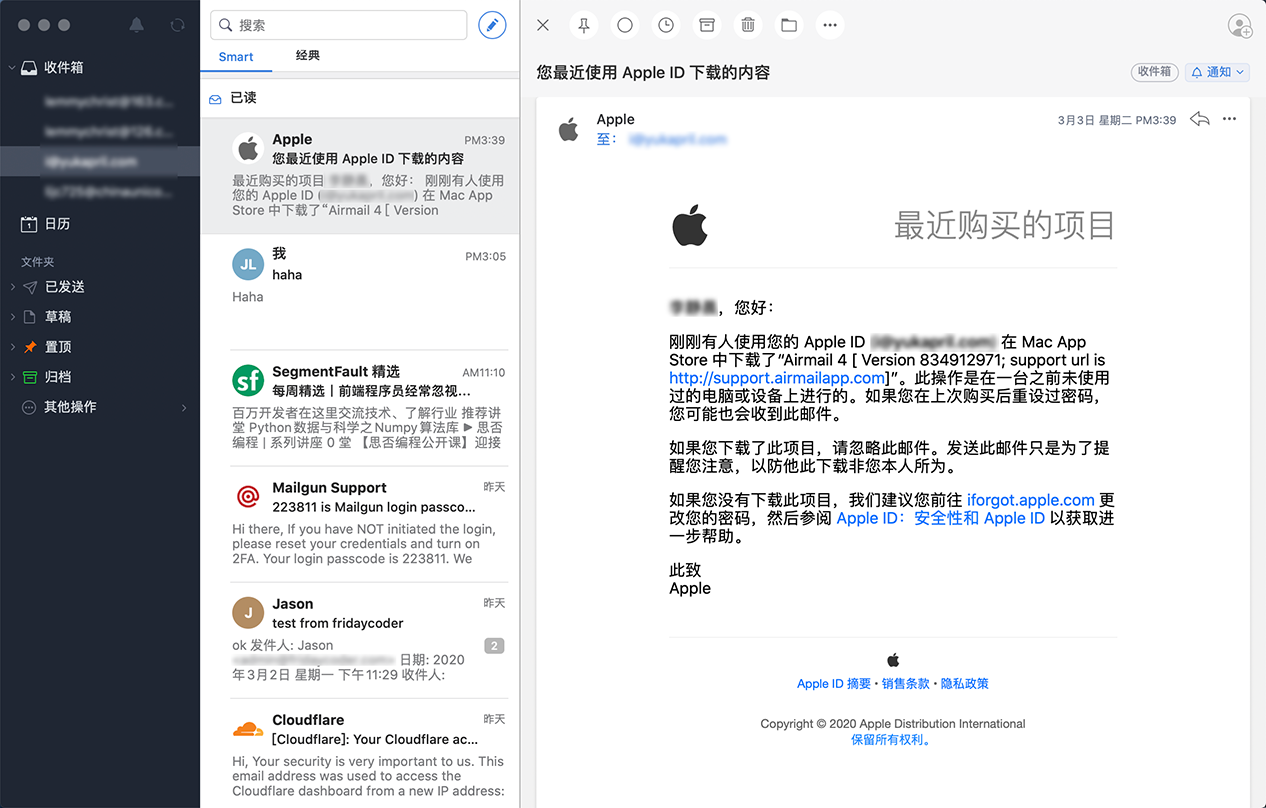This screenshot has height=808, width=1266.
Task: Click the snooze clock icon in toolbar
Action: coord(666,25)
